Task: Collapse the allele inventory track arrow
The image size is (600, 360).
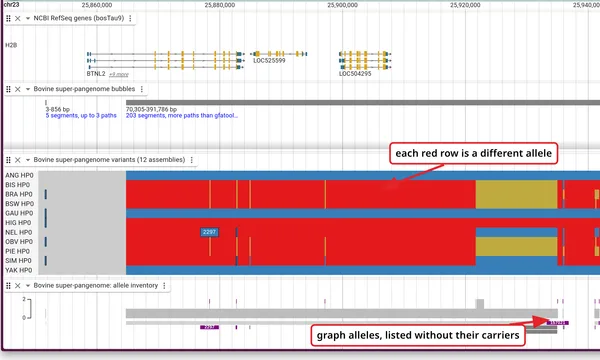Action: [x=28, y=286]
